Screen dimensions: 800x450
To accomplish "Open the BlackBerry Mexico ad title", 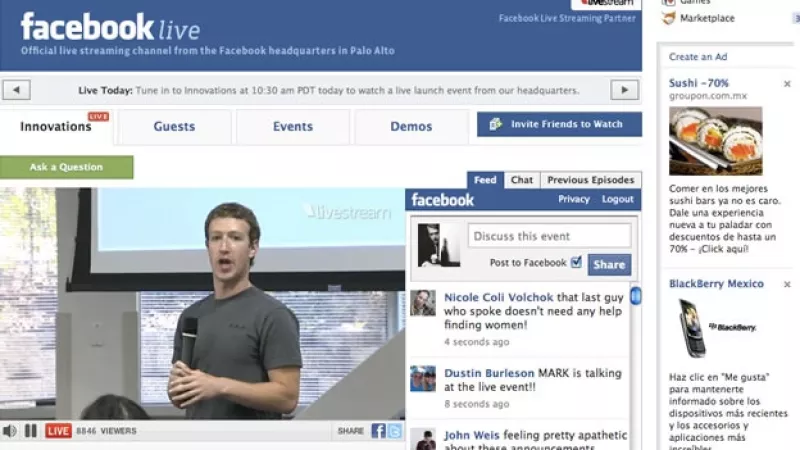I will [x=716, y=284].
